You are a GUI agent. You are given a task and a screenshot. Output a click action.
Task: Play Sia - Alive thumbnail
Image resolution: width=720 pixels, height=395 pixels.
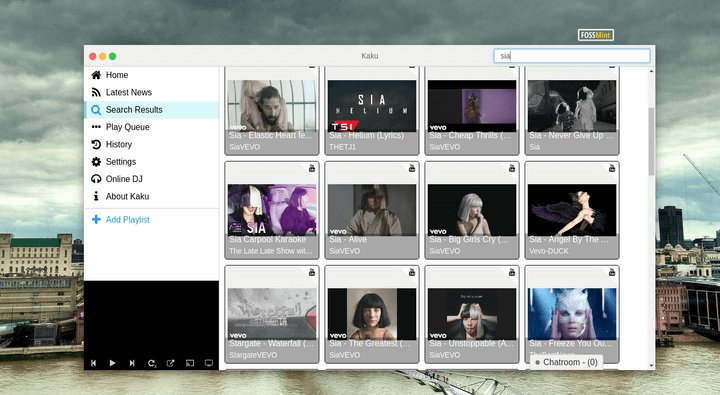click(372, 210)
